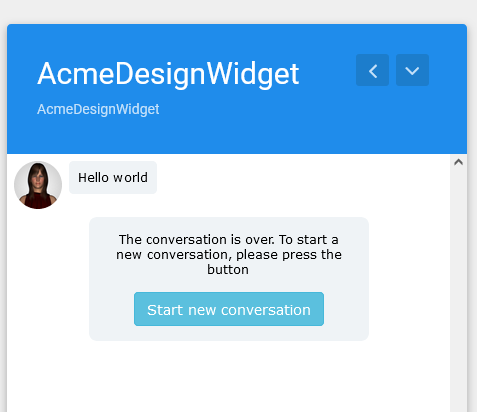
Task: Go back using the left chevron icon
Action: (x=372, y=70)
